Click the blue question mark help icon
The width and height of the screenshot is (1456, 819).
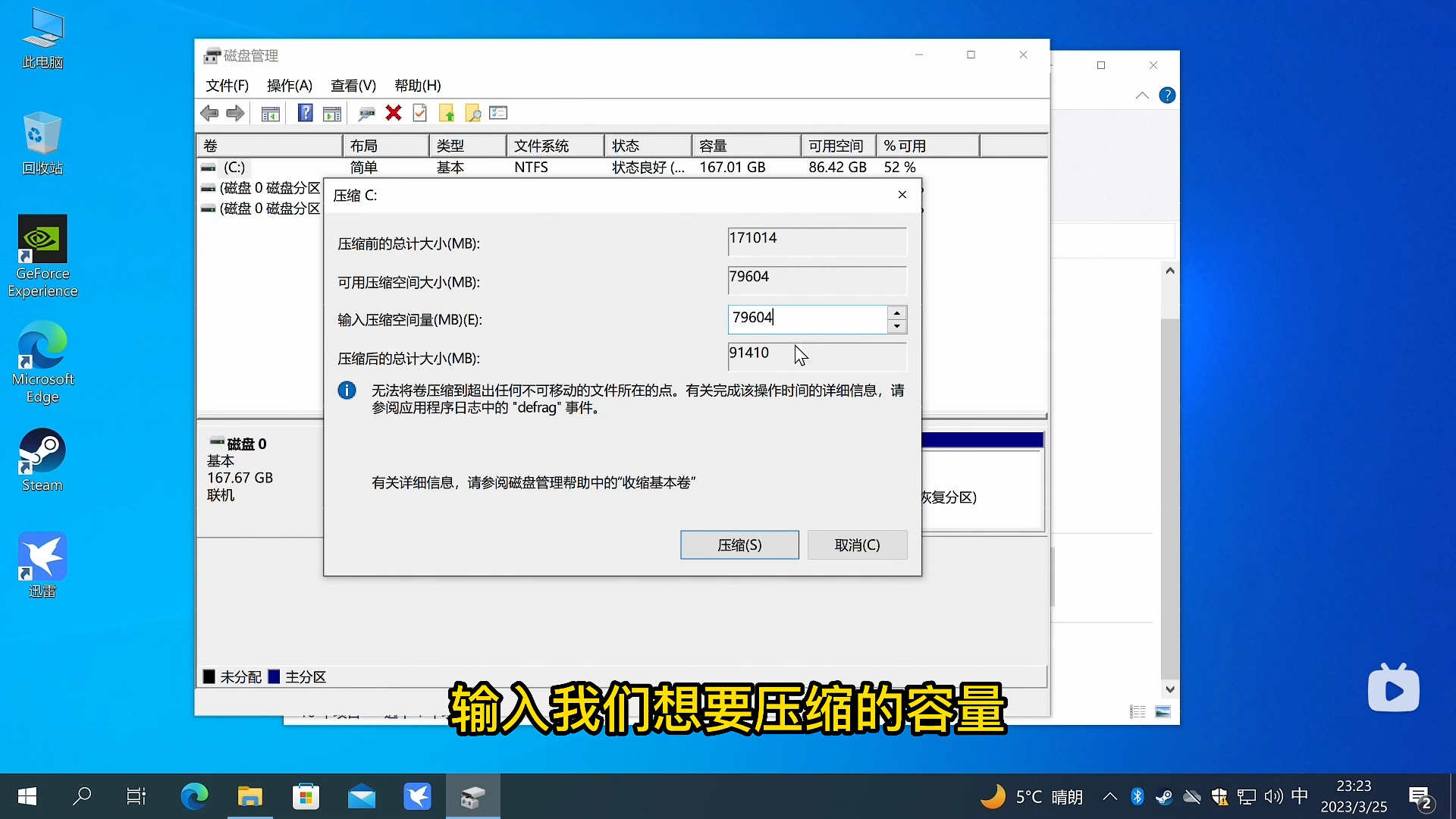pos(305,114)
